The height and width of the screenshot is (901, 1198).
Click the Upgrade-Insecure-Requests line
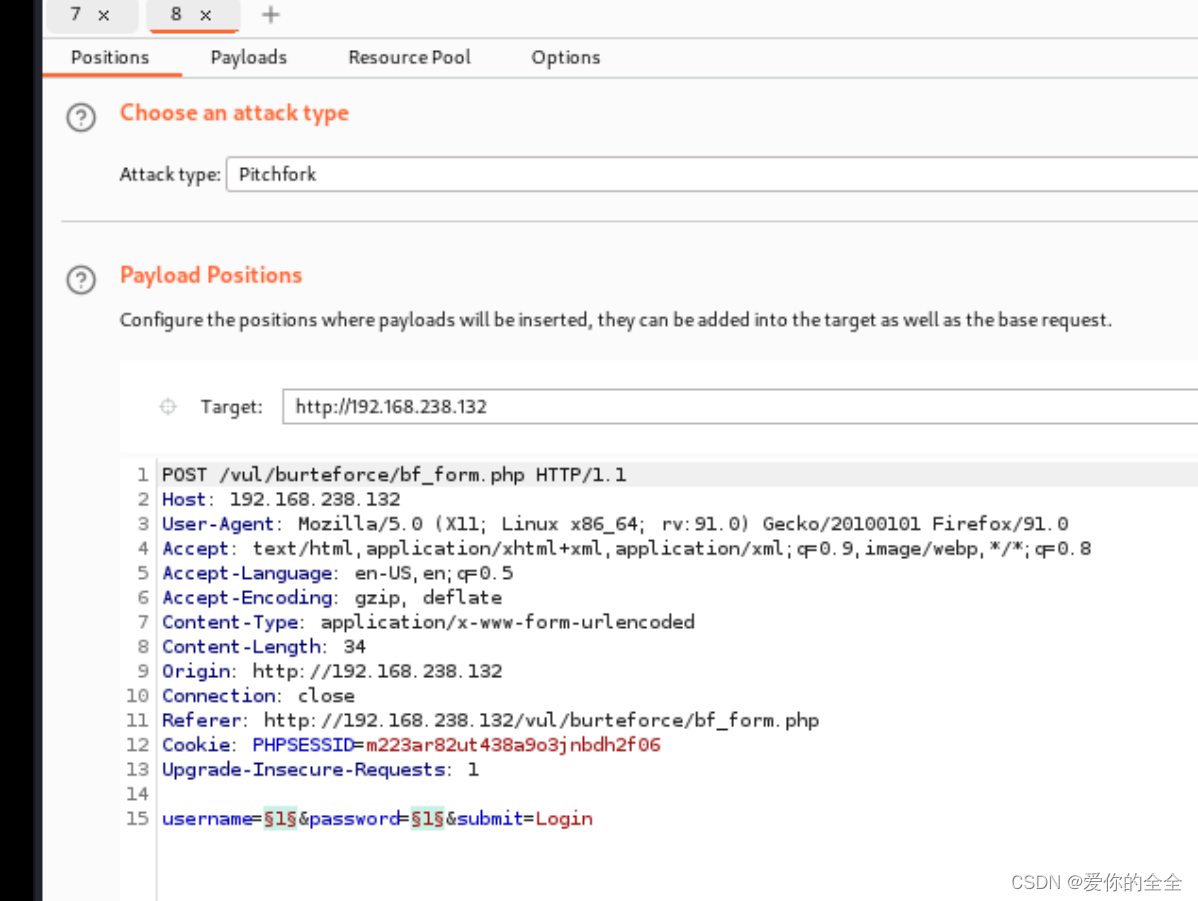tap(321, 769)
